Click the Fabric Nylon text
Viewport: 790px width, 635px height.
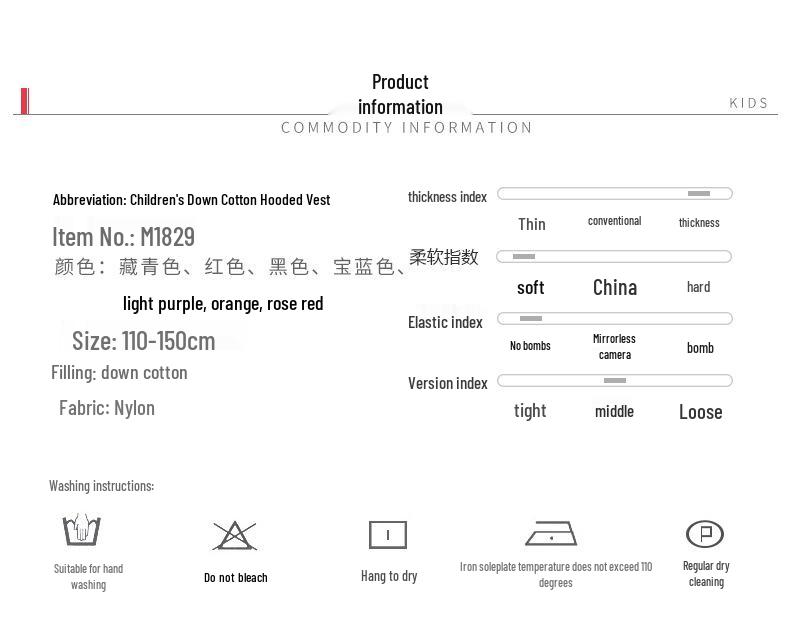coord(107,408)
